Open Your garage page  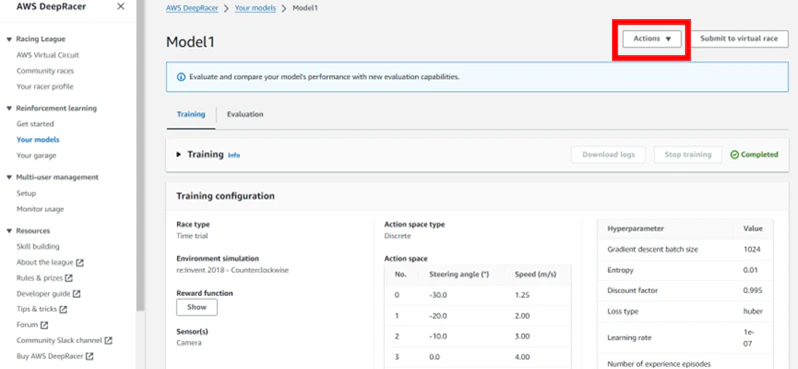pyautogui.click(x=36, y=155)
